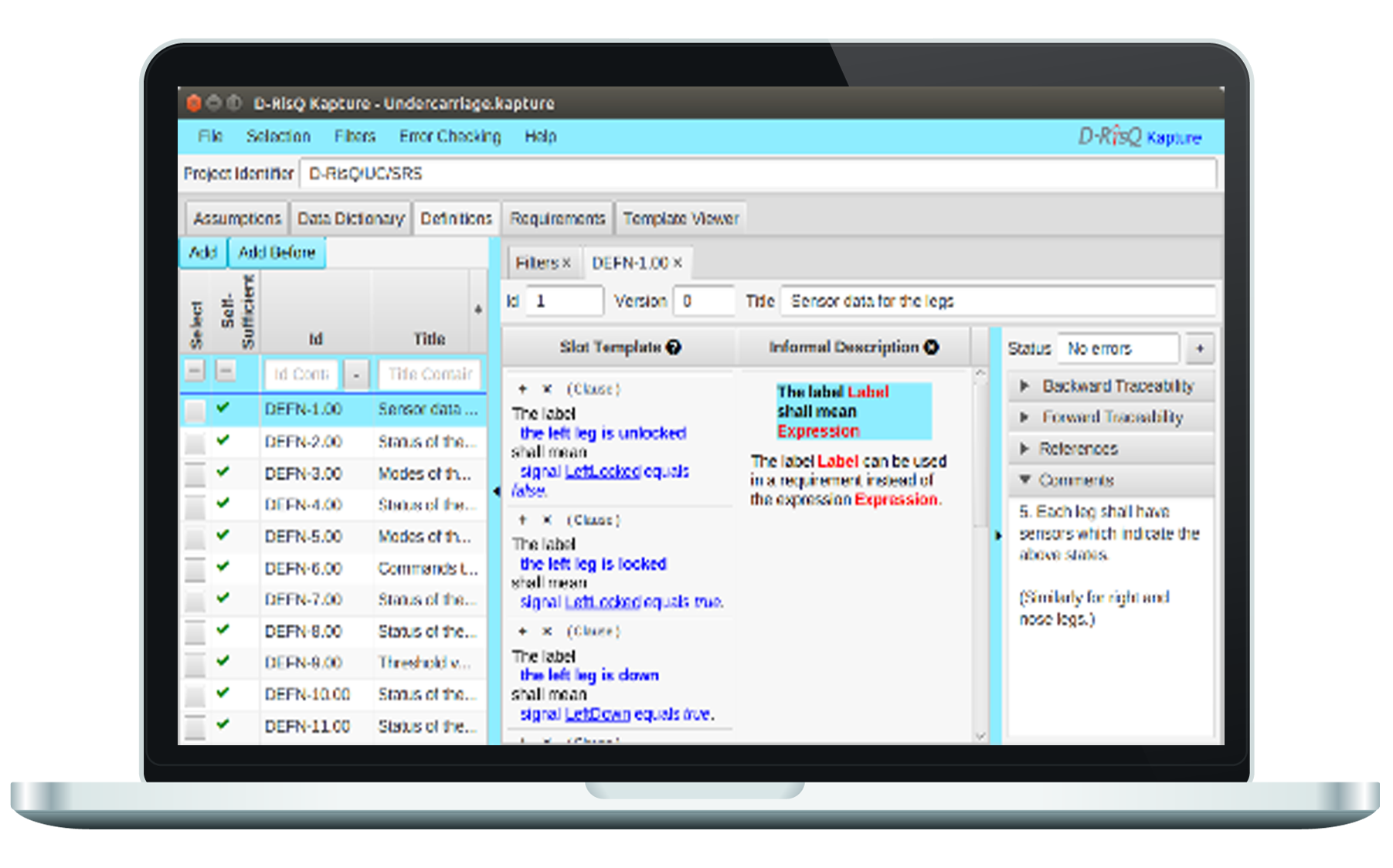Tick the select checkbox for DEFN-10.00
The height and width of the screenshot is (868, 1393).
(195, 696)
